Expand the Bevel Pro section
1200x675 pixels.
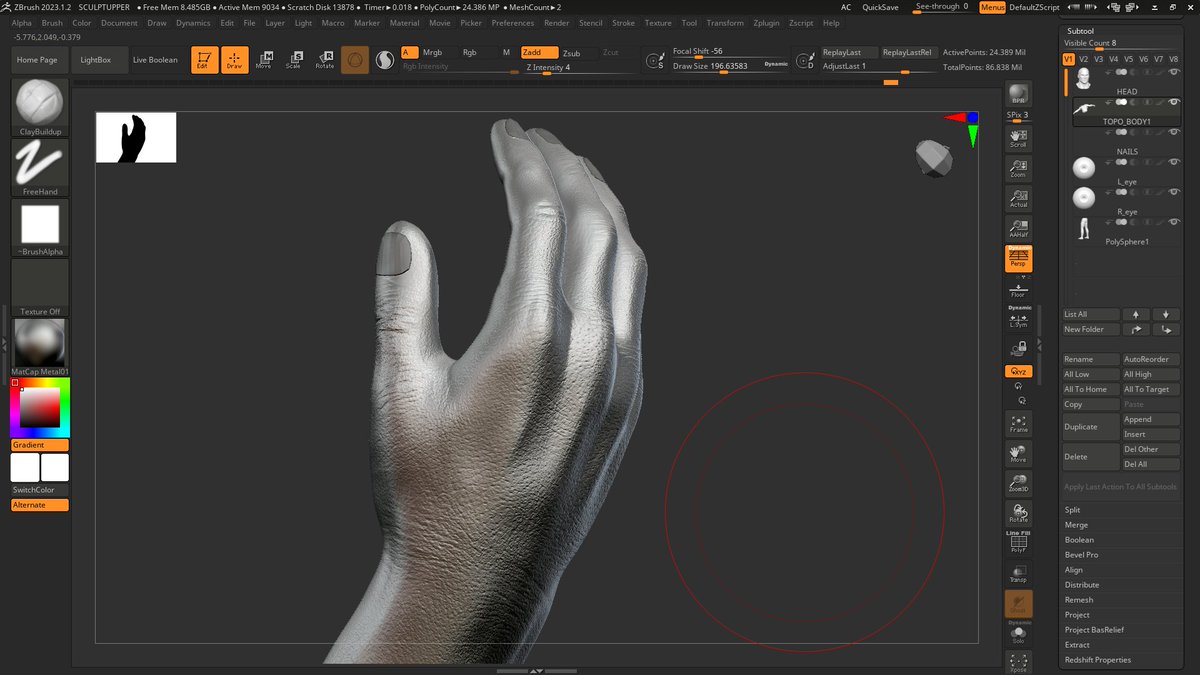coord(1081,555)
